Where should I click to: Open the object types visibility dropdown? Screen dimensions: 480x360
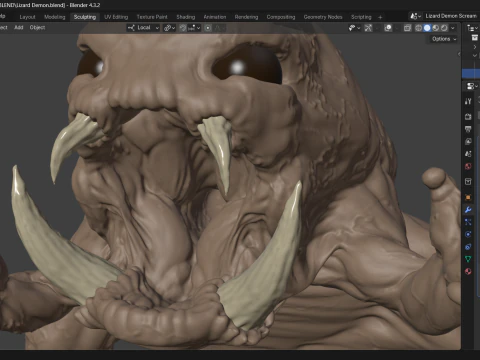[x=354, y=28]
